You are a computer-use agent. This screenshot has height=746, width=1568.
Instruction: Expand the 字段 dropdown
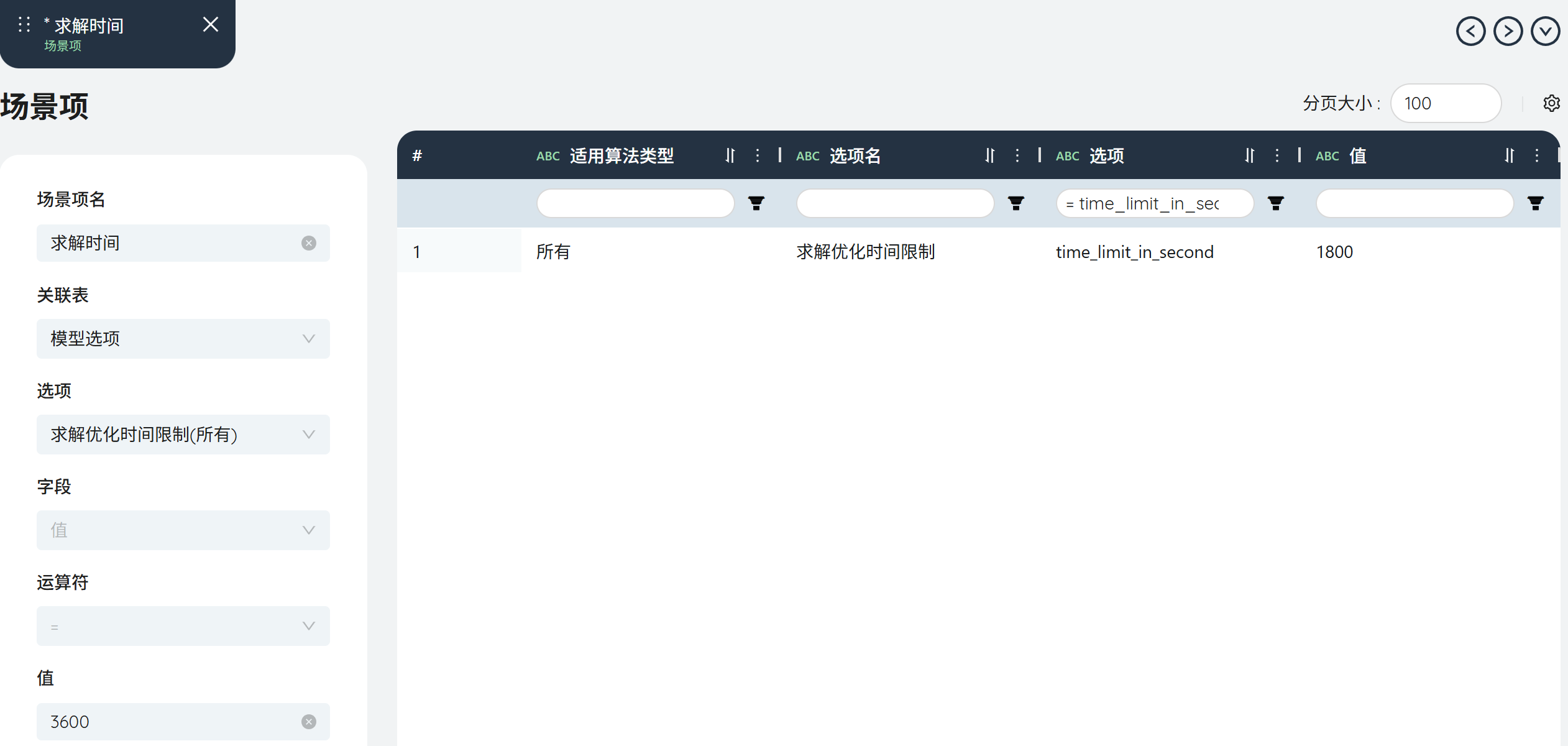click(183, 530)
